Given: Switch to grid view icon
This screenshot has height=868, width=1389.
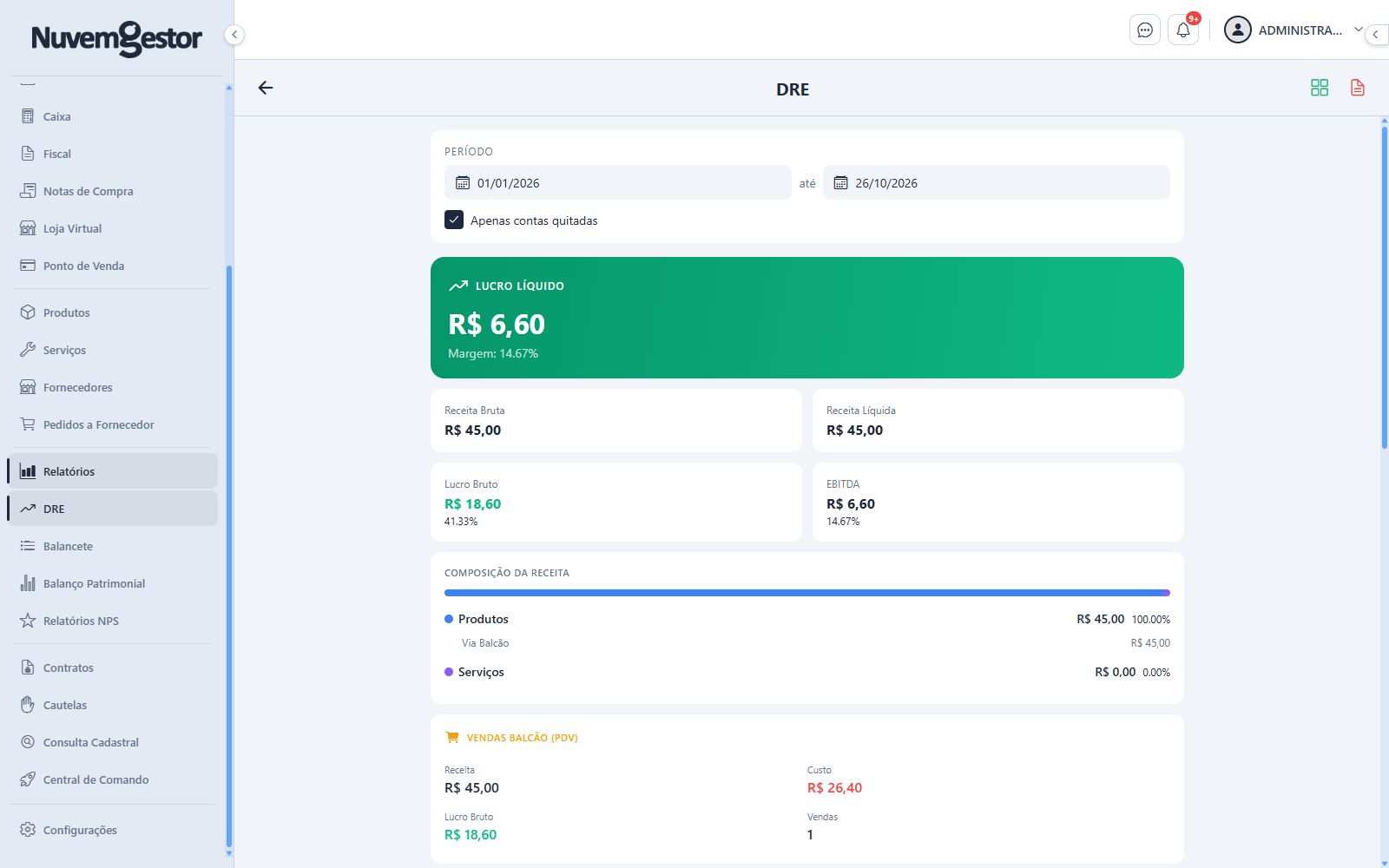Looking at the screenshot, I should [x=1320, y=88].
